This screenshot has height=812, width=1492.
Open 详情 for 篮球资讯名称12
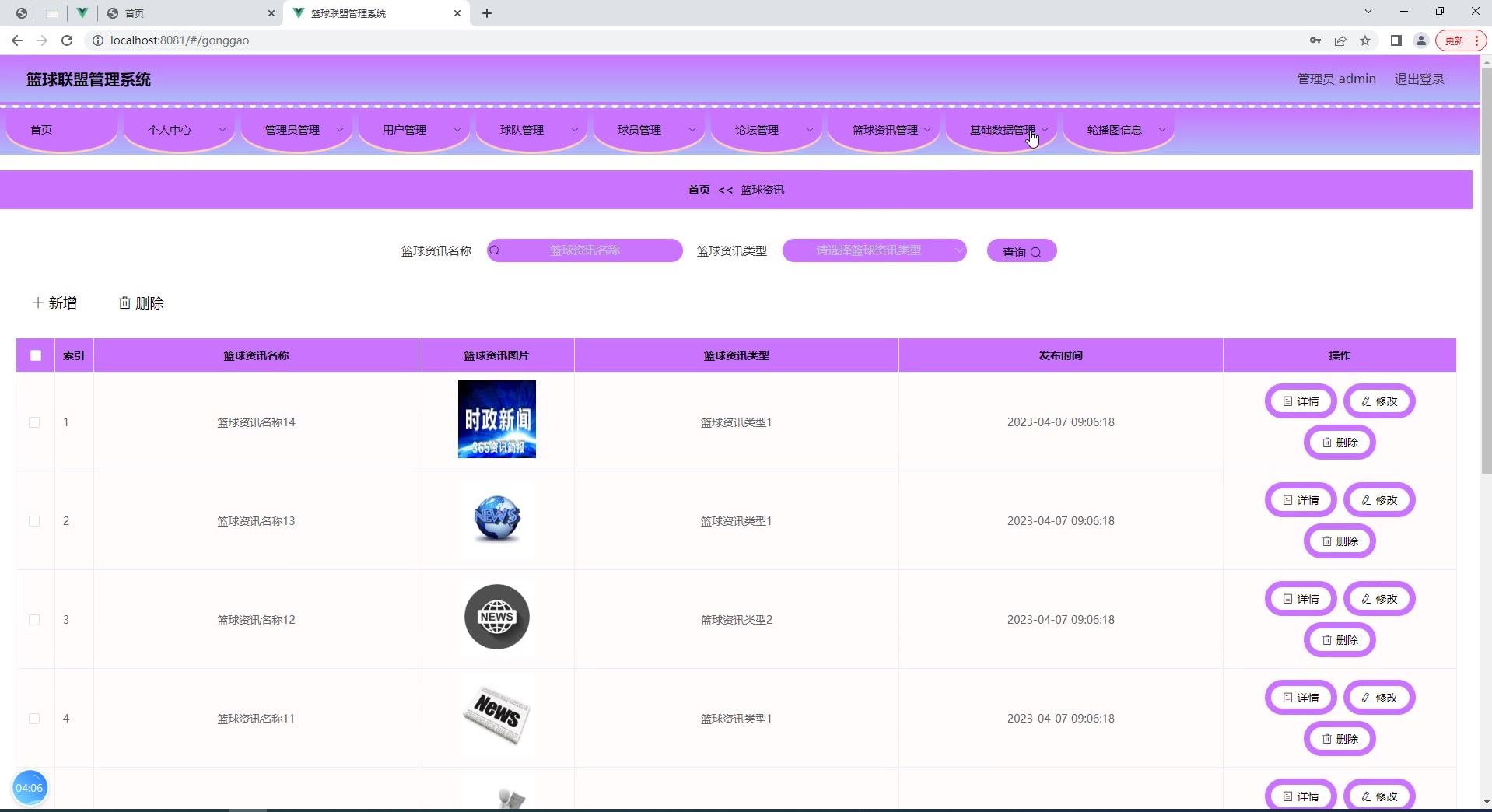1301,599
